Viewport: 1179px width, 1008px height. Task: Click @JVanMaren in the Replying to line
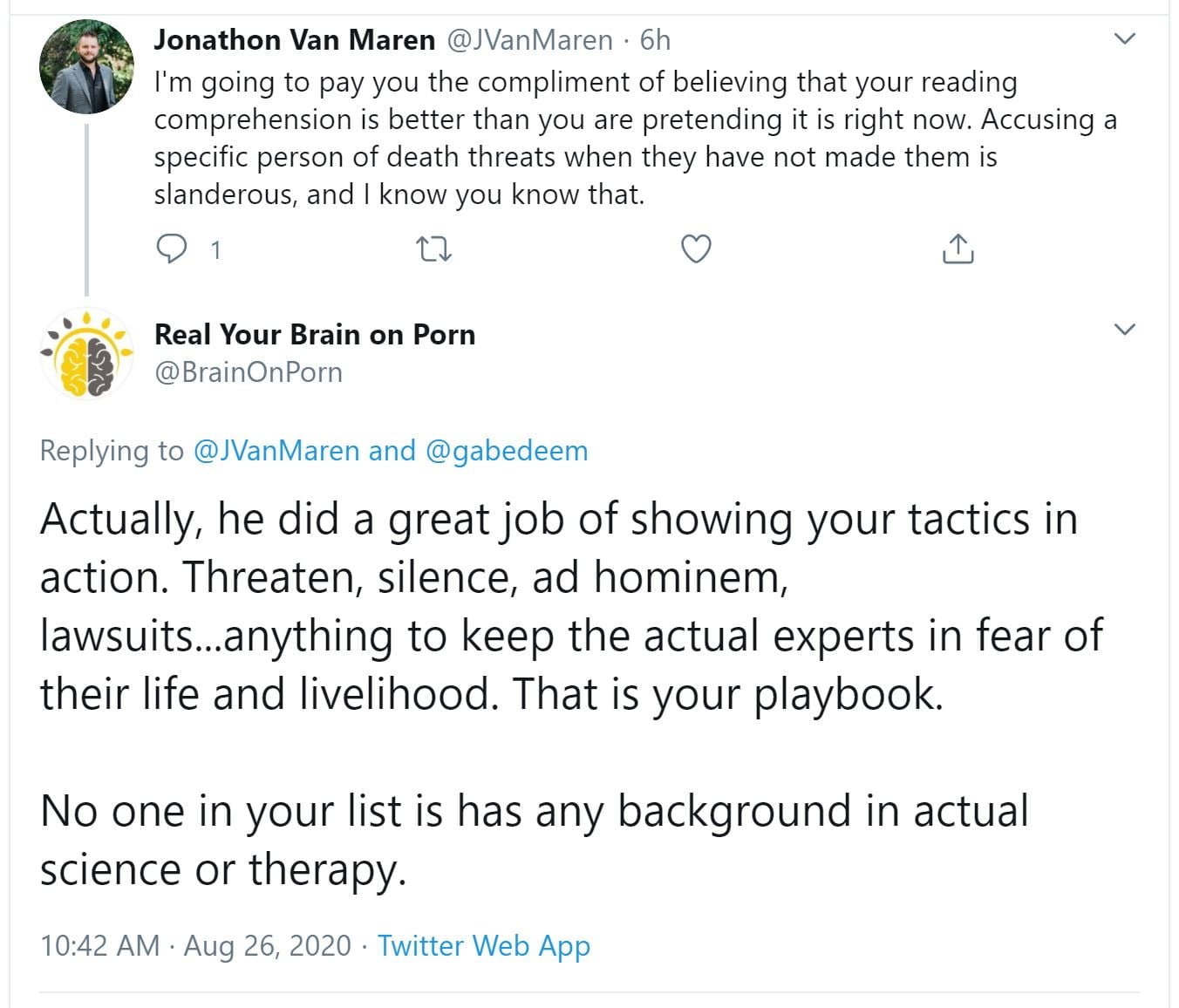click(x=276, y=451)
